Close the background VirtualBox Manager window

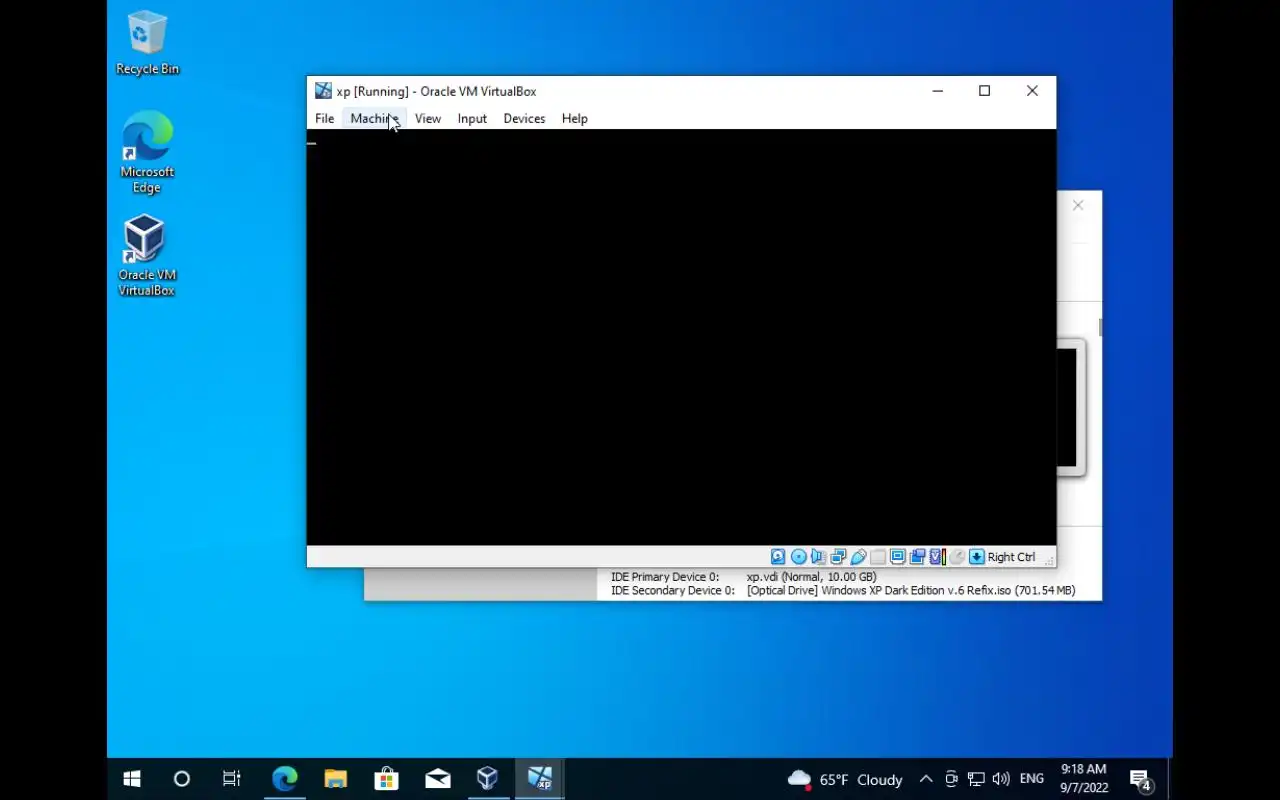pos(1078,205)
